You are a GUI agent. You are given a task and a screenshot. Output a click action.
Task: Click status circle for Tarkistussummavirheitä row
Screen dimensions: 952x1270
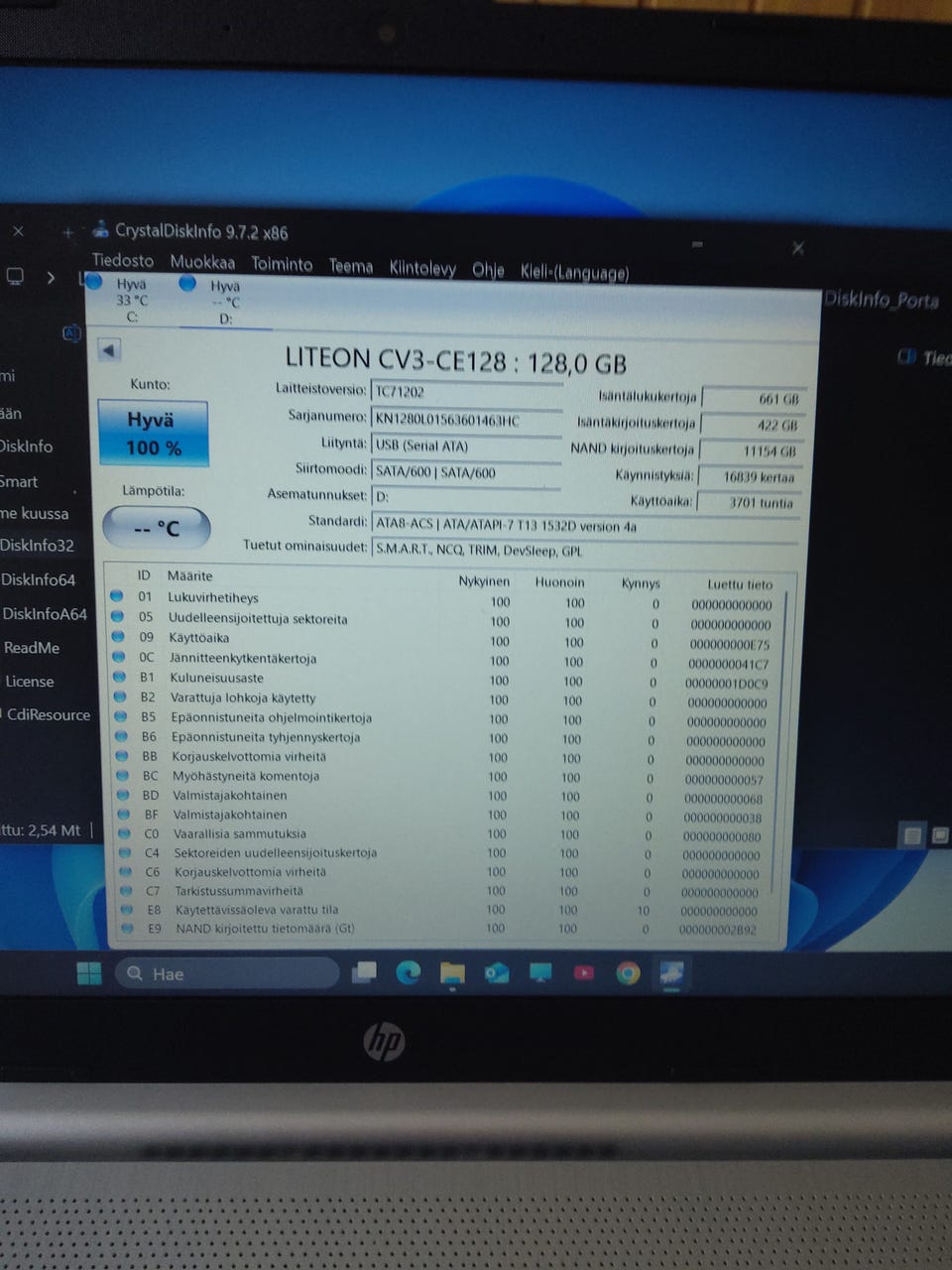(126, 890)
